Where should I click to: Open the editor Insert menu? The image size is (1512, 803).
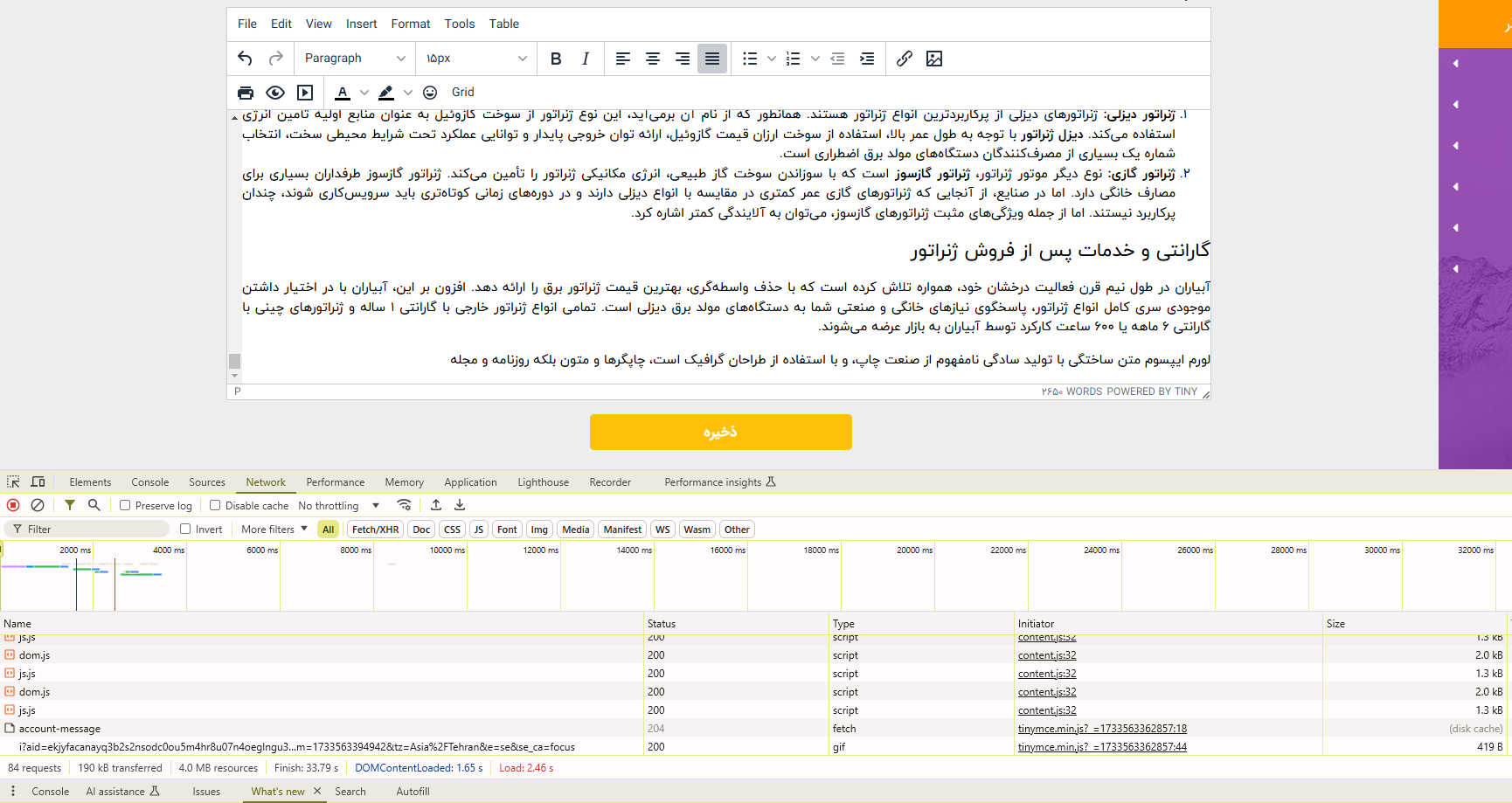362,24
